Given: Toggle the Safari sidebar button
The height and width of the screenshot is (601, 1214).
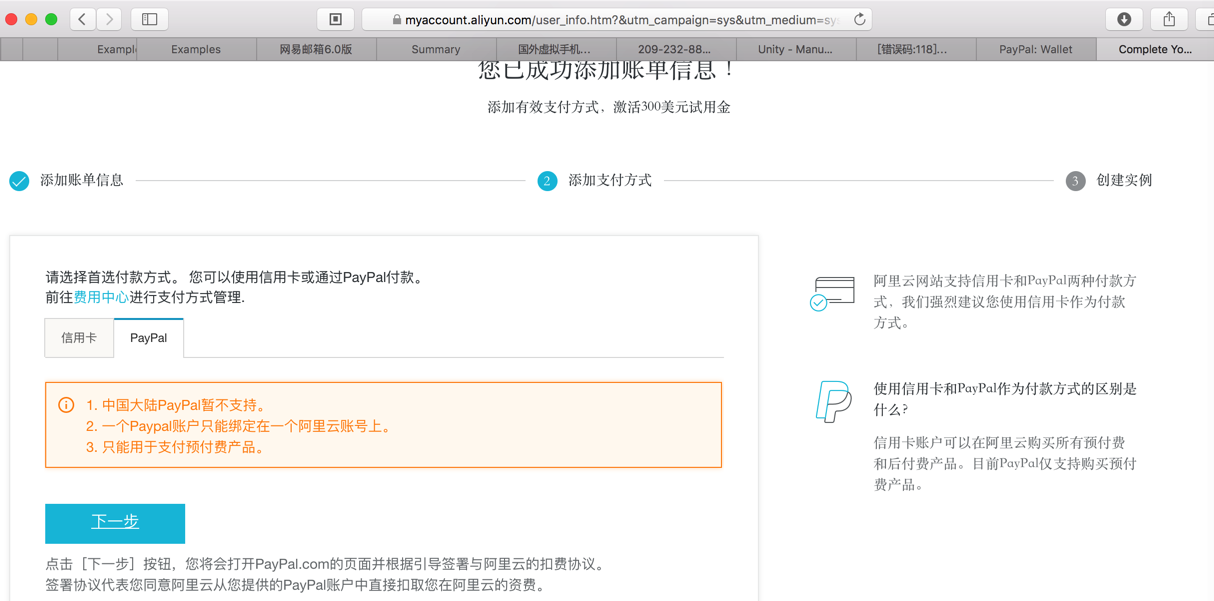Looking at the screenshot, I should tap(150, 19).
